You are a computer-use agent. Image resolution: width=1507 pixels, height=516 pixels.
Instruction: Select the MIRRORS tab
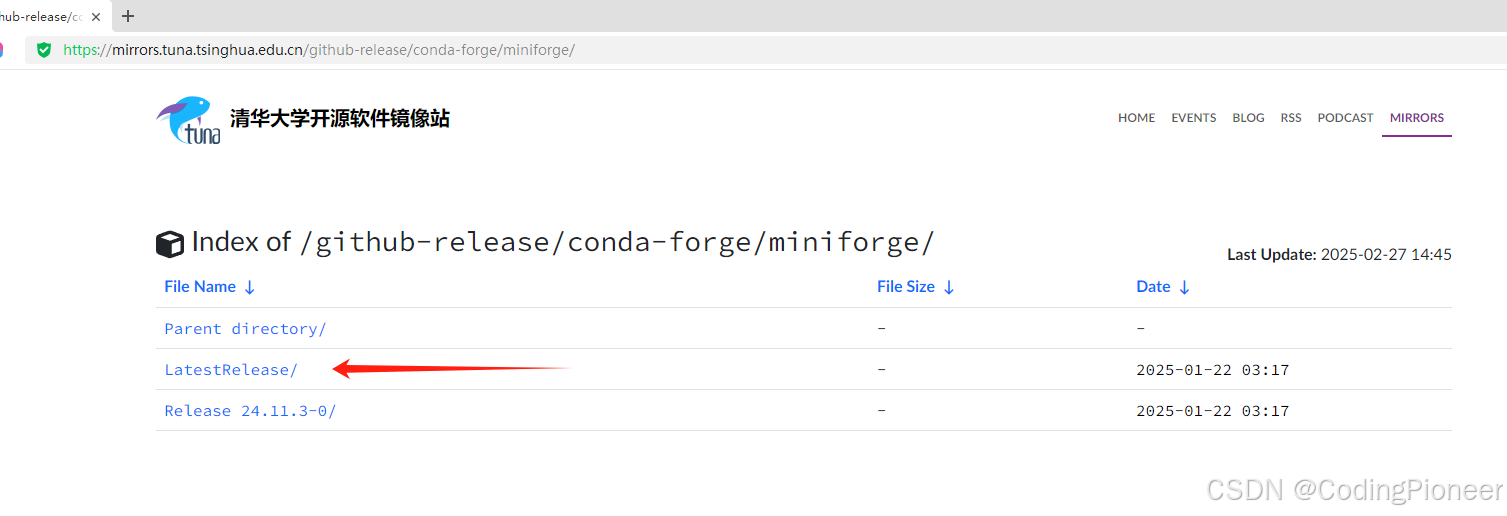(x=1417, y=118)
